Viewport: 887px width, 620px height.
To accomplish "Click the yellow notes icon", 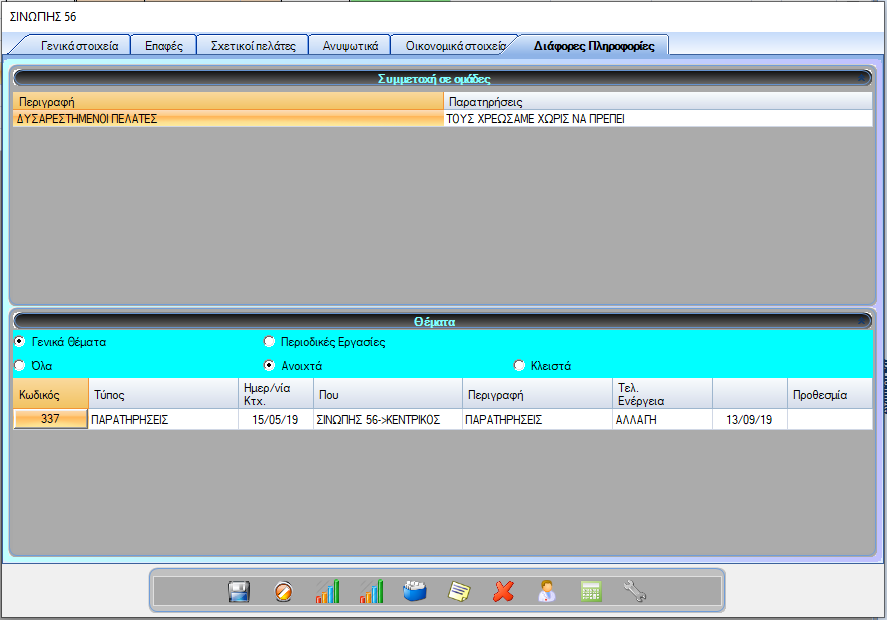I will (x=459, y=591).
